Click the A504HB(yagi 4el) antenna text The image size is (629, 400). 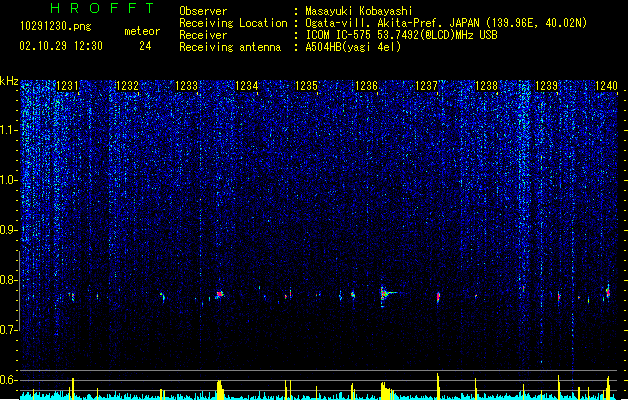[x=353, y=47]
